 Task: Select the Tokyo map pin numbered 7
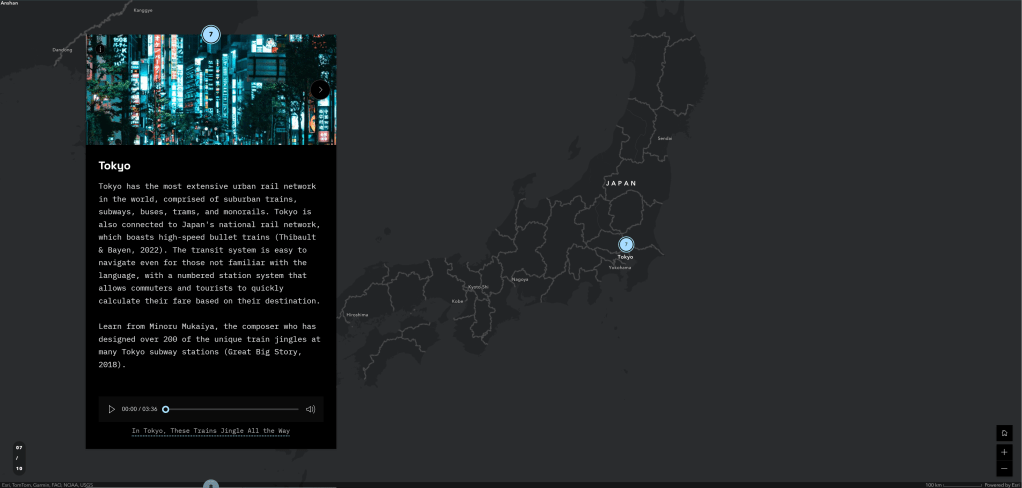pyautogui.click(x=626, y=244)
